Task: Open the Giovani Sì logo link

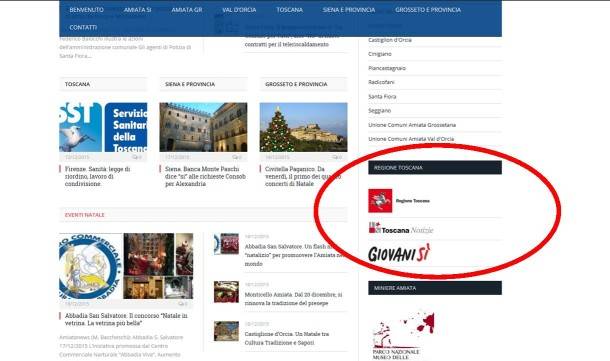Action: point(399,253)
